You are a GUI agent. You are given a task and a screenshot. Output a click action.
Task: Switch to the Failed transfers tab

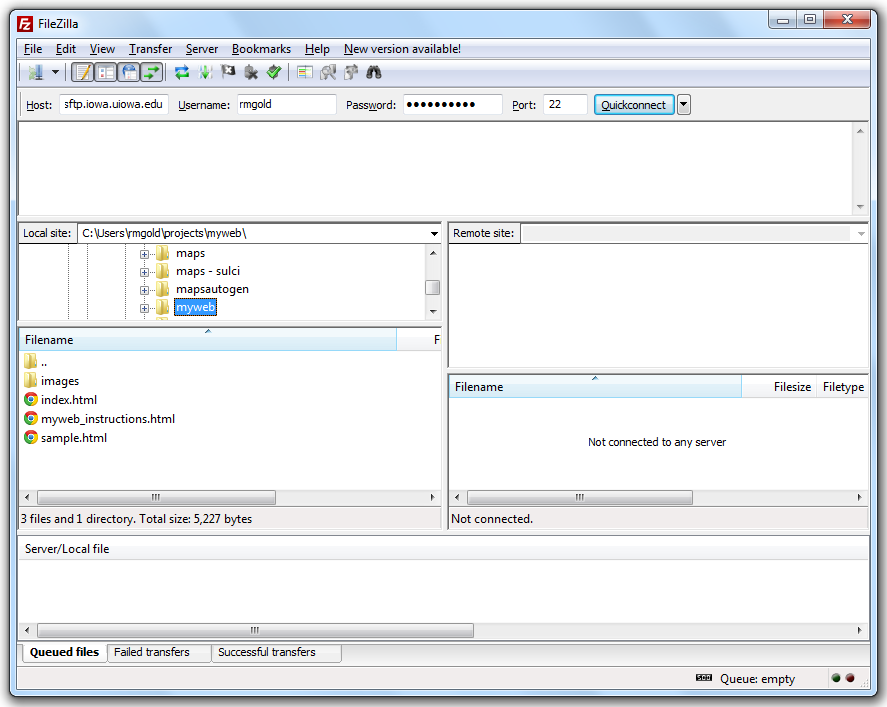tap(152, 652)
